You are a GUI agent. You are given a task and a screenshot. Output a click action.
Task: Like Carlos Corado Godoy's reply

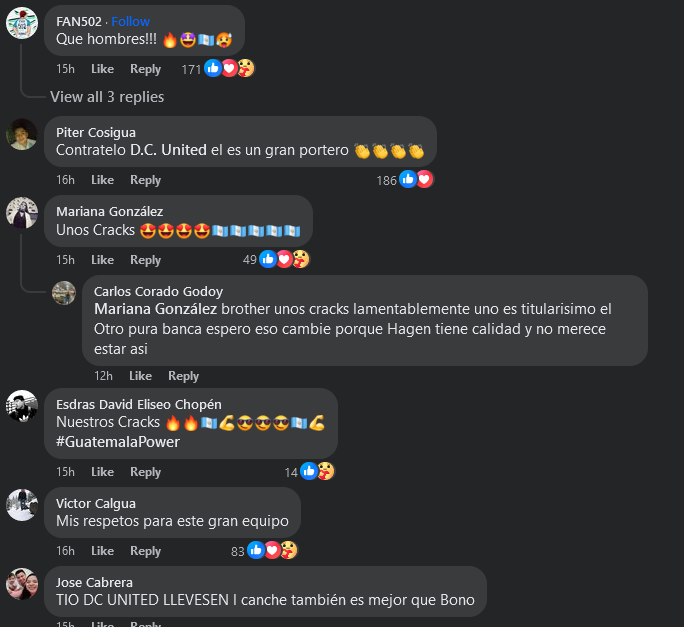point(140,376)
